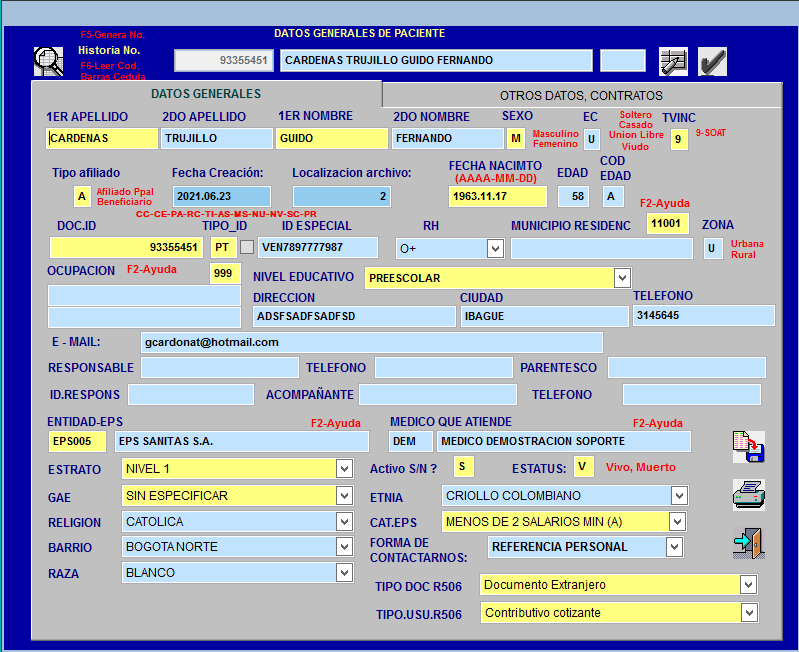Click the TIPO_ID field showing PT
The width and height of the screenshot is (799, 652).
tap(224, 247)
